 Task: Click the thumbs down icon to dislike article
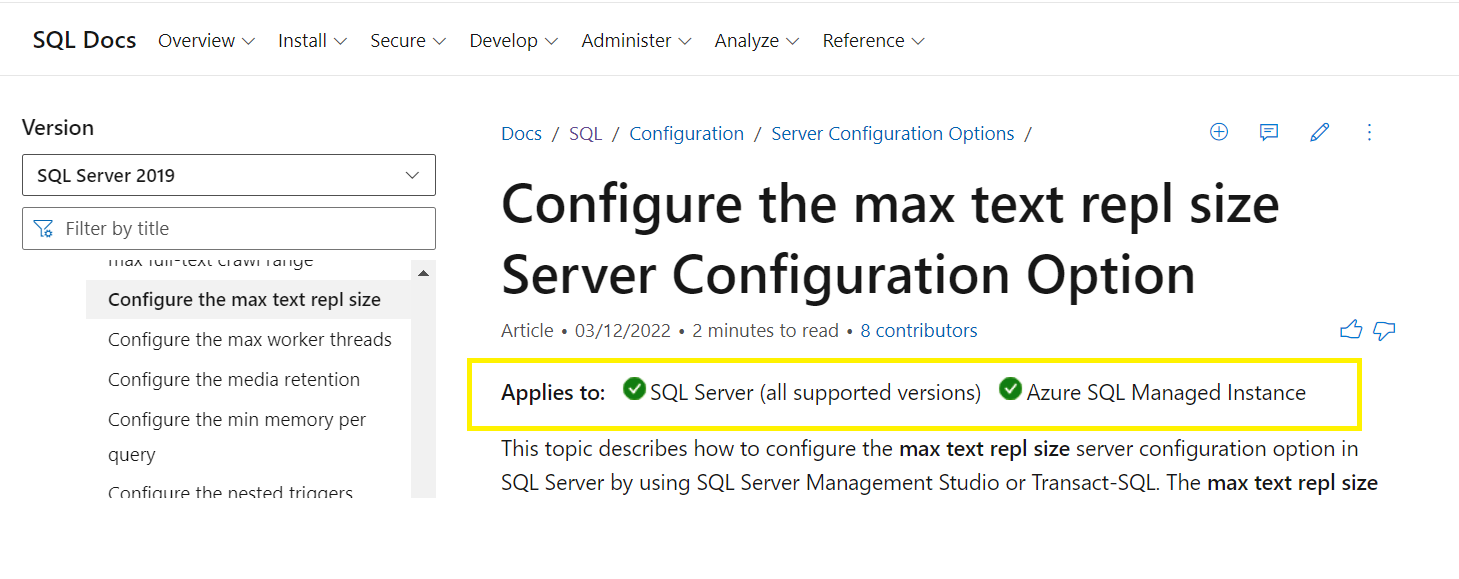click(1384, 331)
